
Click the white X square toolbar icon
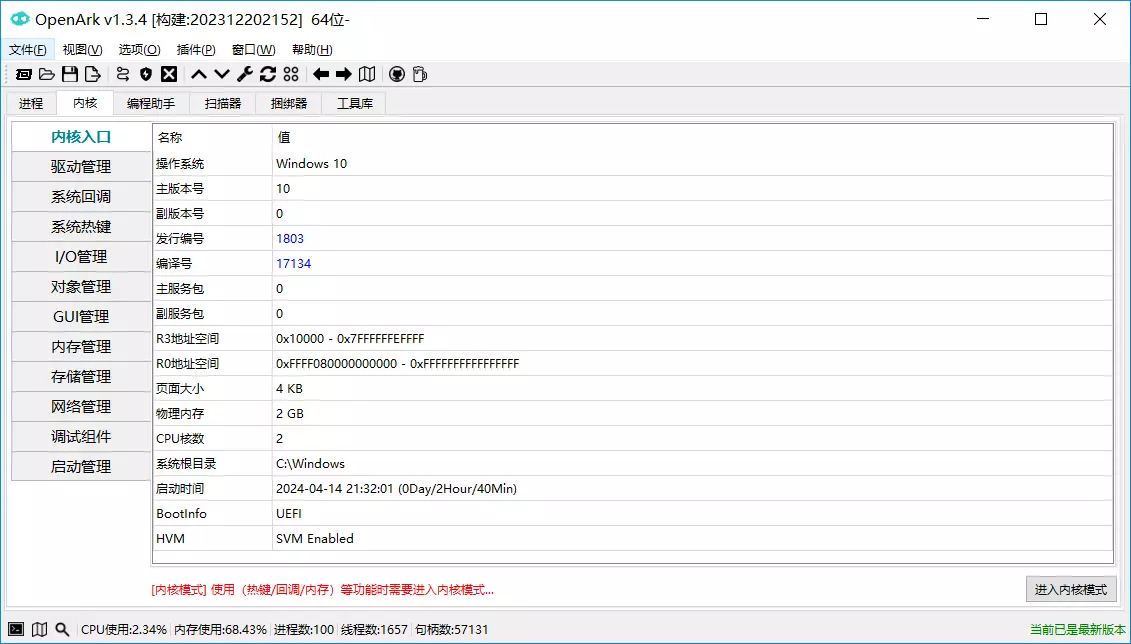point(169,74)
